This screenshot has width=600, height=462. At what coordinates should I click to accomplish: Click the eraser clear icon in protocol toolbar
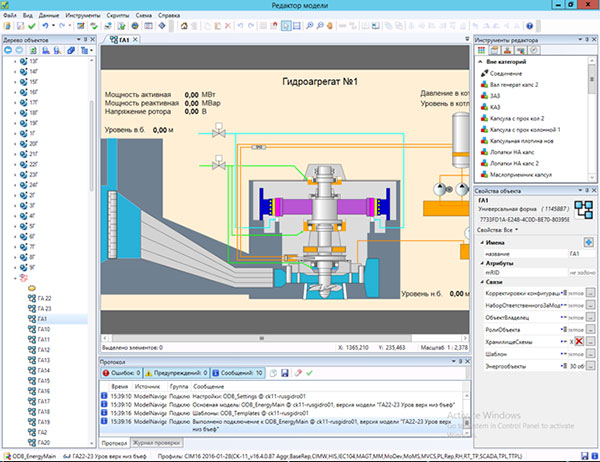click(298, 373)
